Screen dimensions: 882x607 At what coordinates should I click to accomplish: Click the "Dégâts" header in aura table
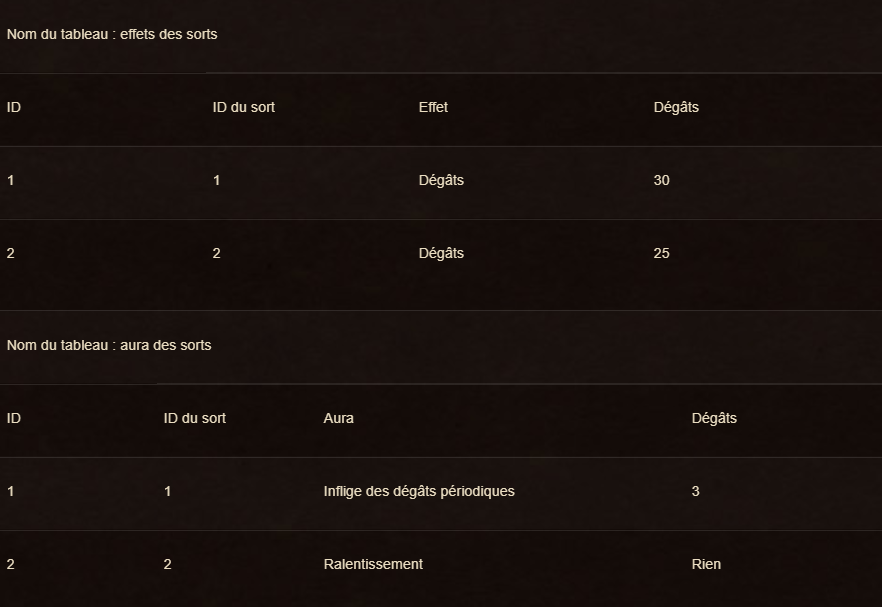[714, 418]
